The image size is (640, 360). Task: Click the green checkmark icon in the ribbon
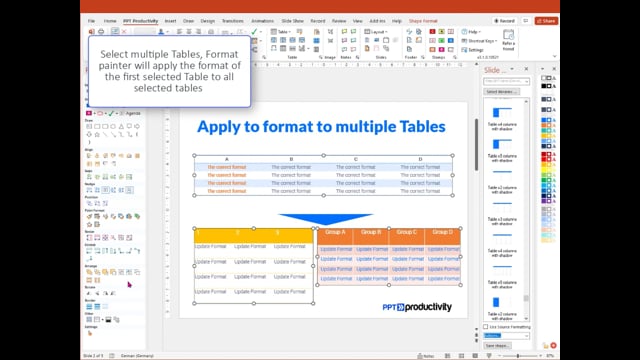pyautogui.click(x=254, y=31)
